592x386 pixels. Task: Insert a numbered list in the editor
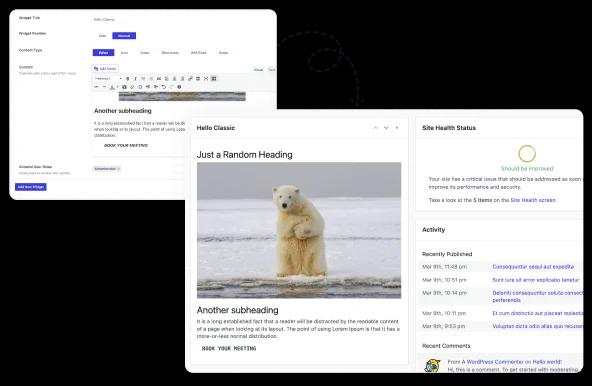pyautogui.click(x=151, y=79)
